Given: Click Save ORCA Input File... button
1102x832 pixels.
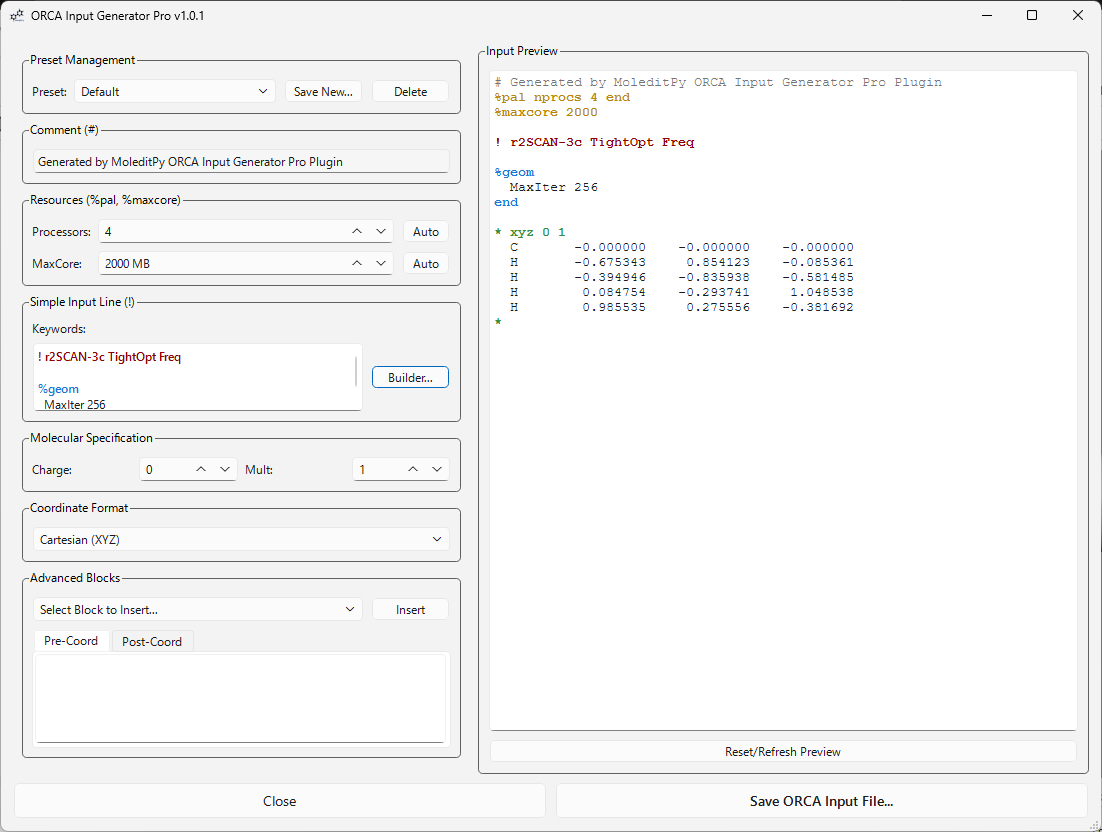Looking at the screenshot, I should click(x=822, y=801).
